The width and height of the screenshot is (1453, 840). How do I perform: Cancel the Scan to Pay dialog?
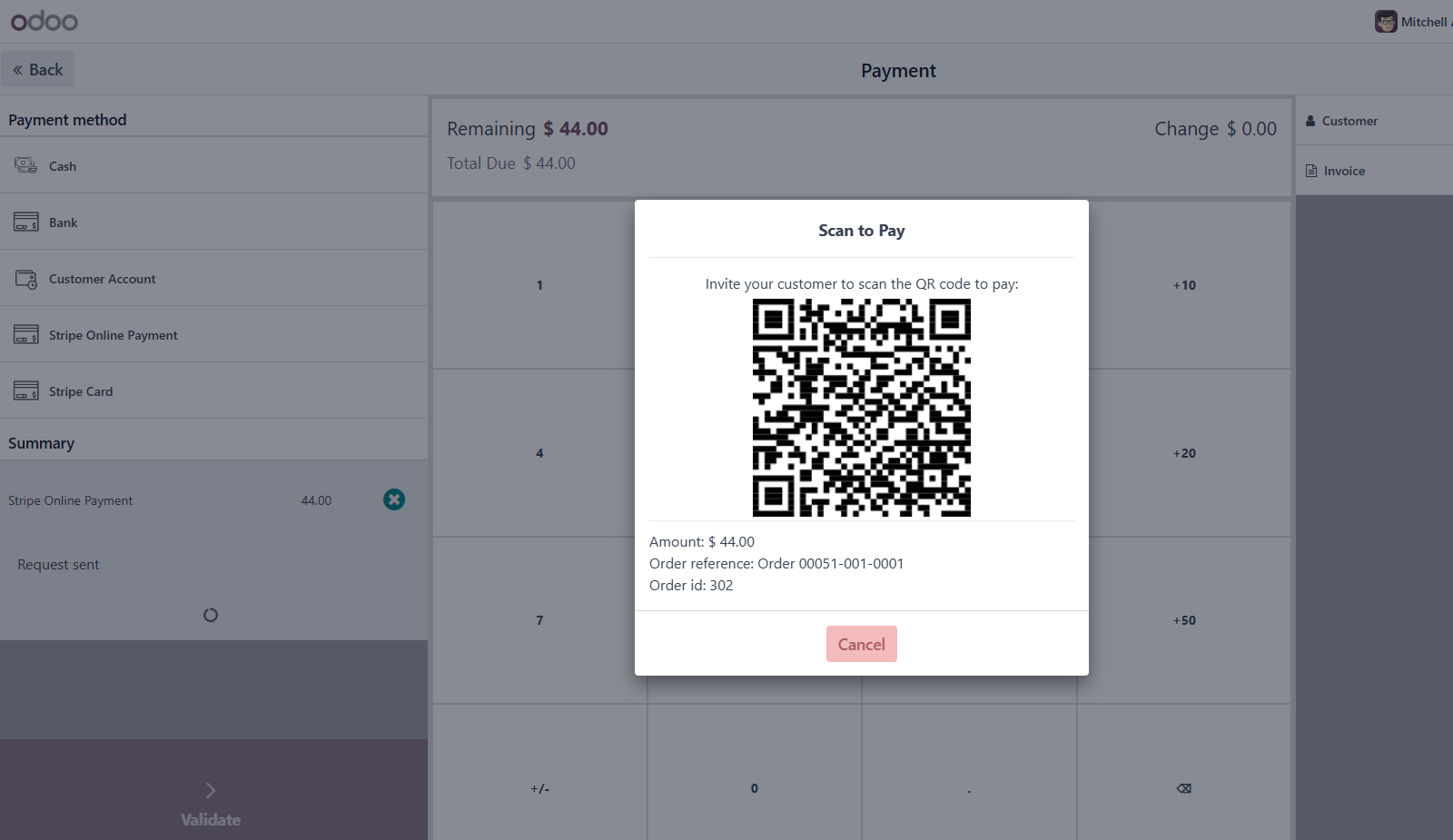click(861, 644)
